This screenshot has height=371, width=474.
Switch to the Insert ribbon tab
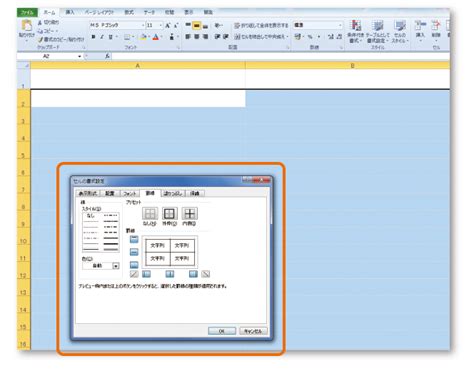70,12
